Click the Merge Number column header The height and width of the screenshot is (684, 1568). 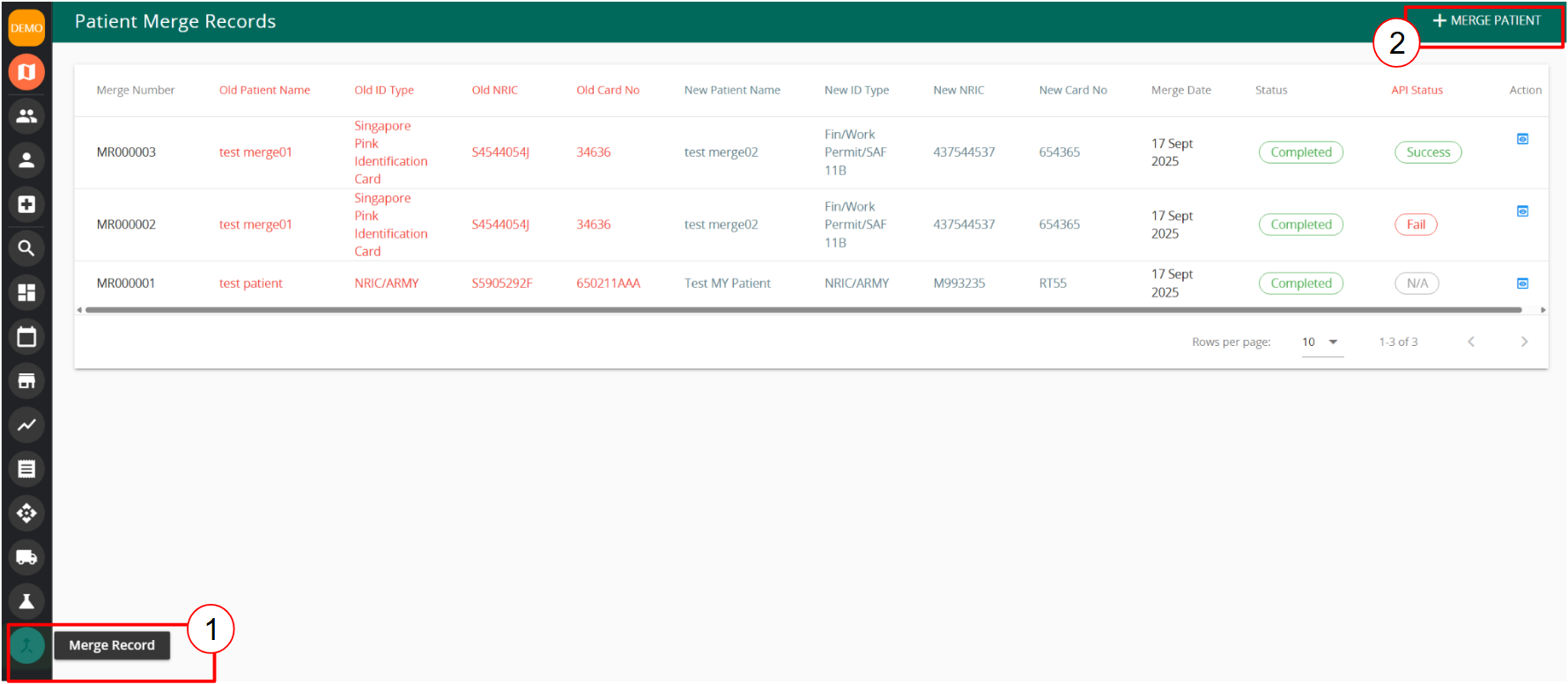pyautogui.click(x=136, y=90)
